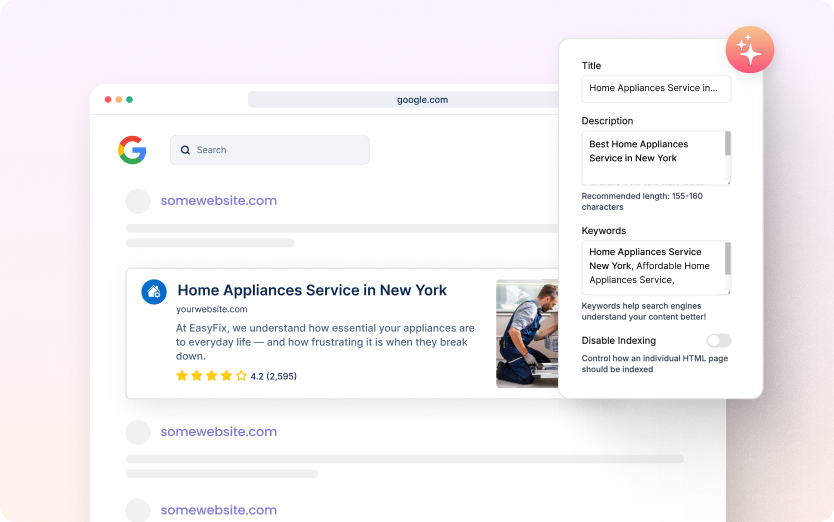Click the magnifier icon in the search box
834x522 pixels.
point(186,150)
